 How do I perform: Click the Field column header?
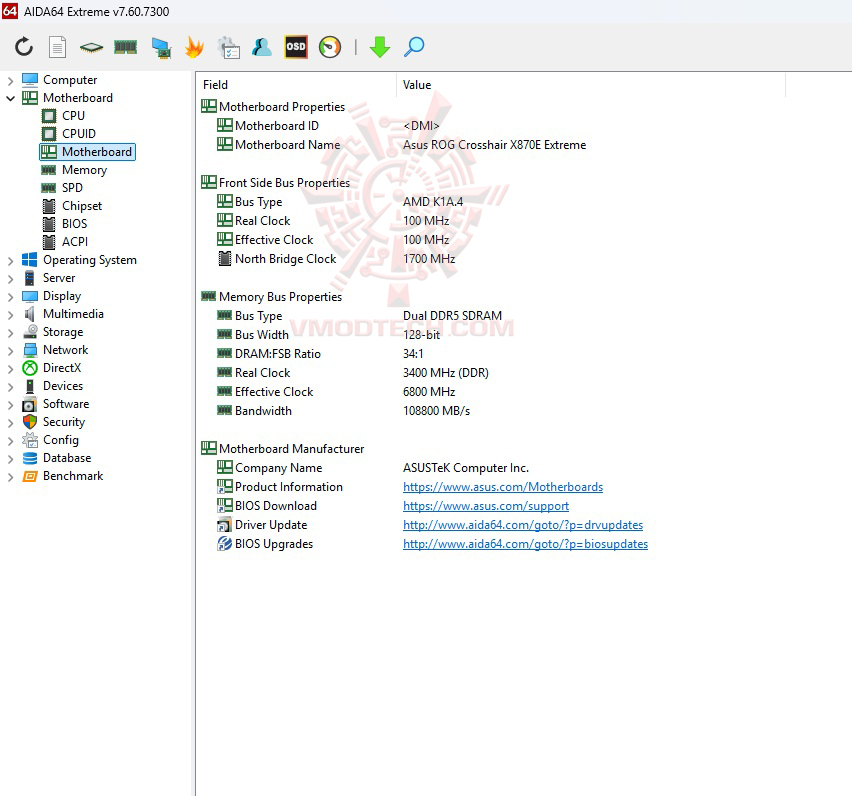296,85
